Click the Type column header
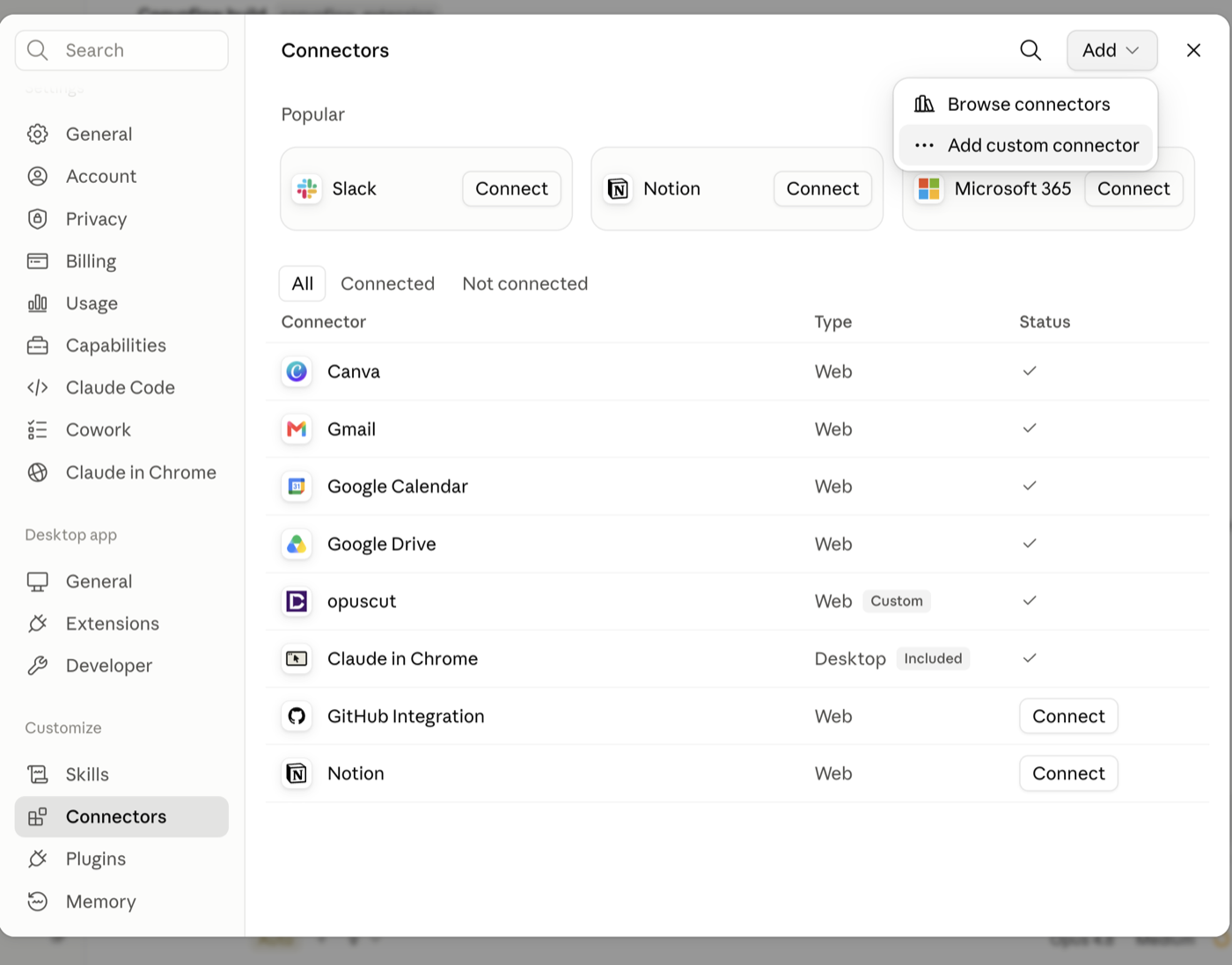This screenshot has width=1232, height=965. (833, 322)
